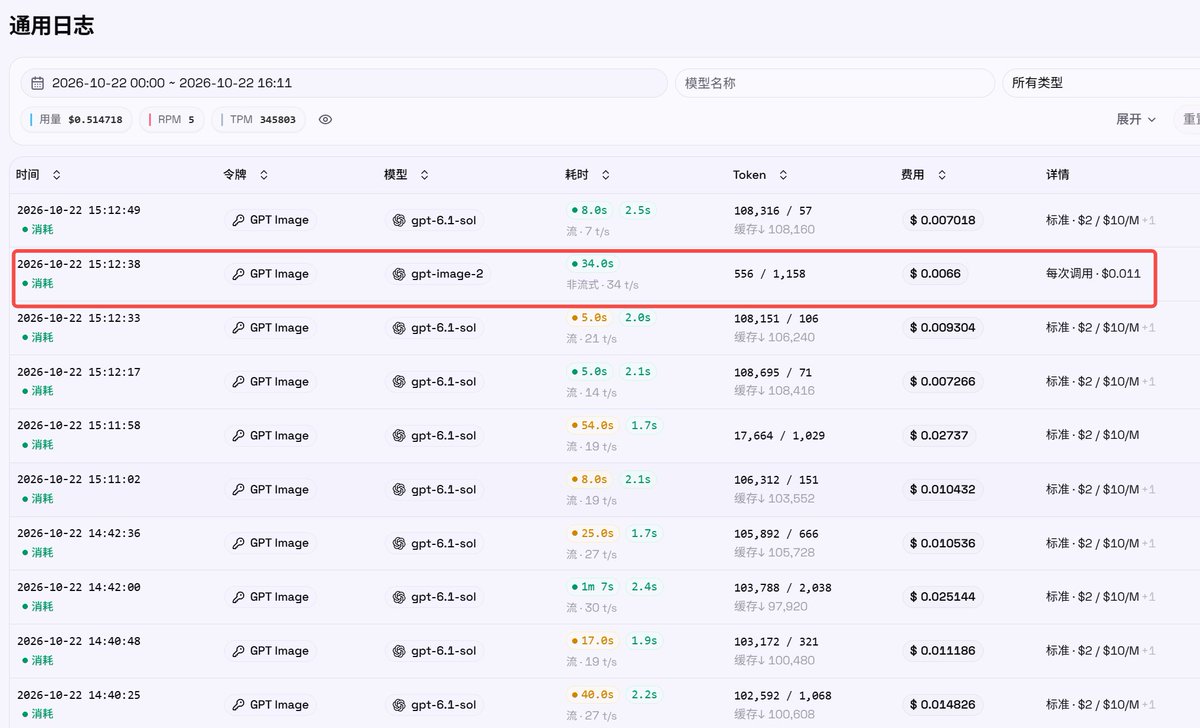Click GPT Image token in 15:12:49 row
Viewport: 1200px width, 728px height.
pos(270,220)
